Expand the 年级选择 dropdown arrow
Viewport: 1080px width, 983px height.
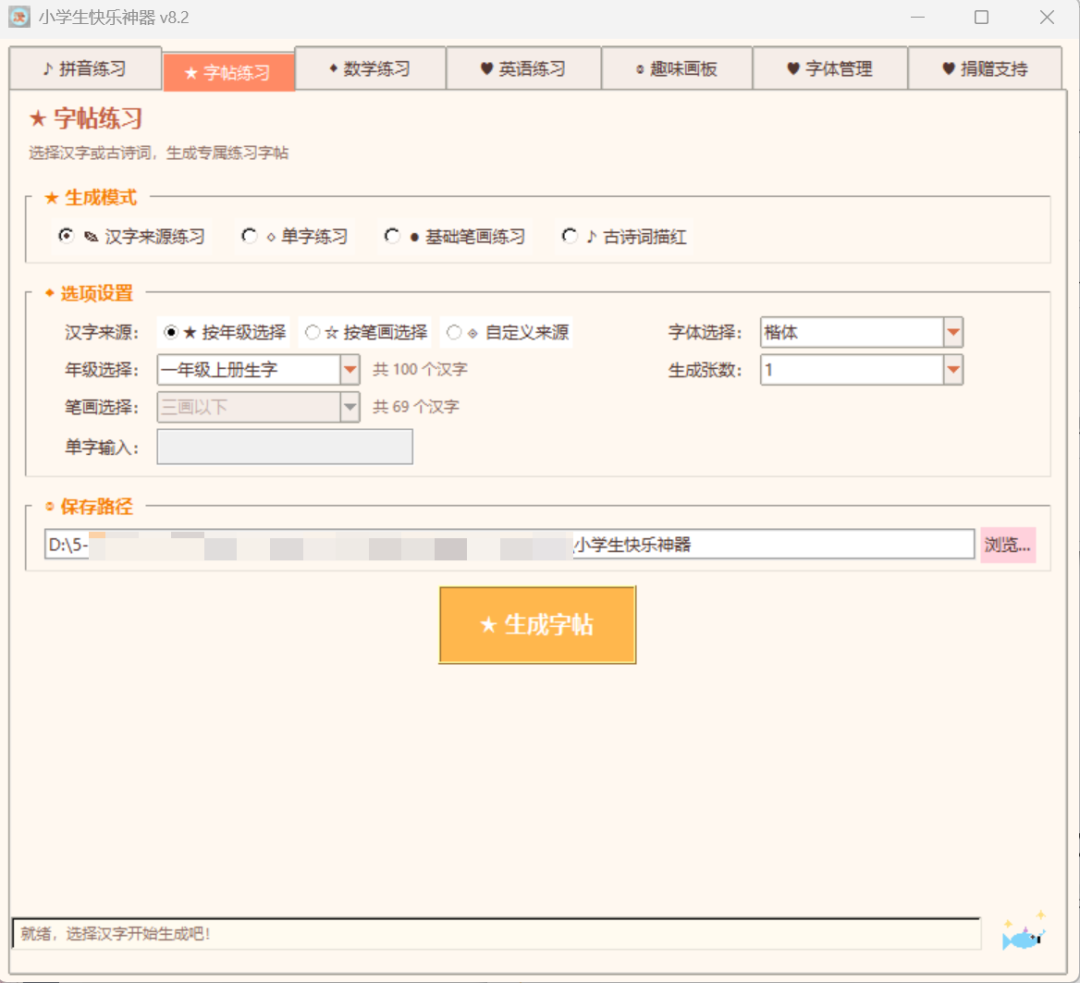[350, 370]
